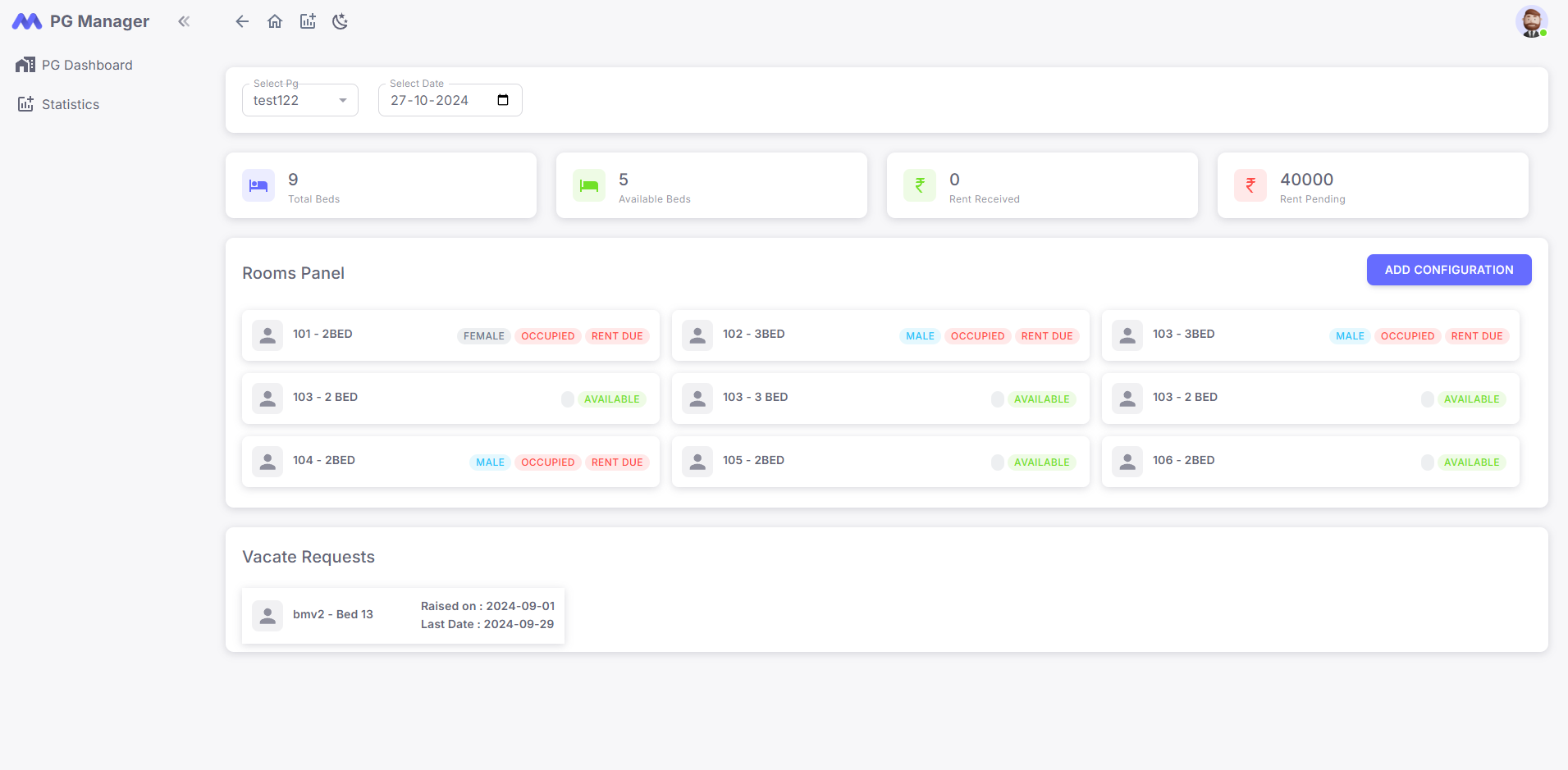Open the calendar picker icon in date field

(503, 100)
